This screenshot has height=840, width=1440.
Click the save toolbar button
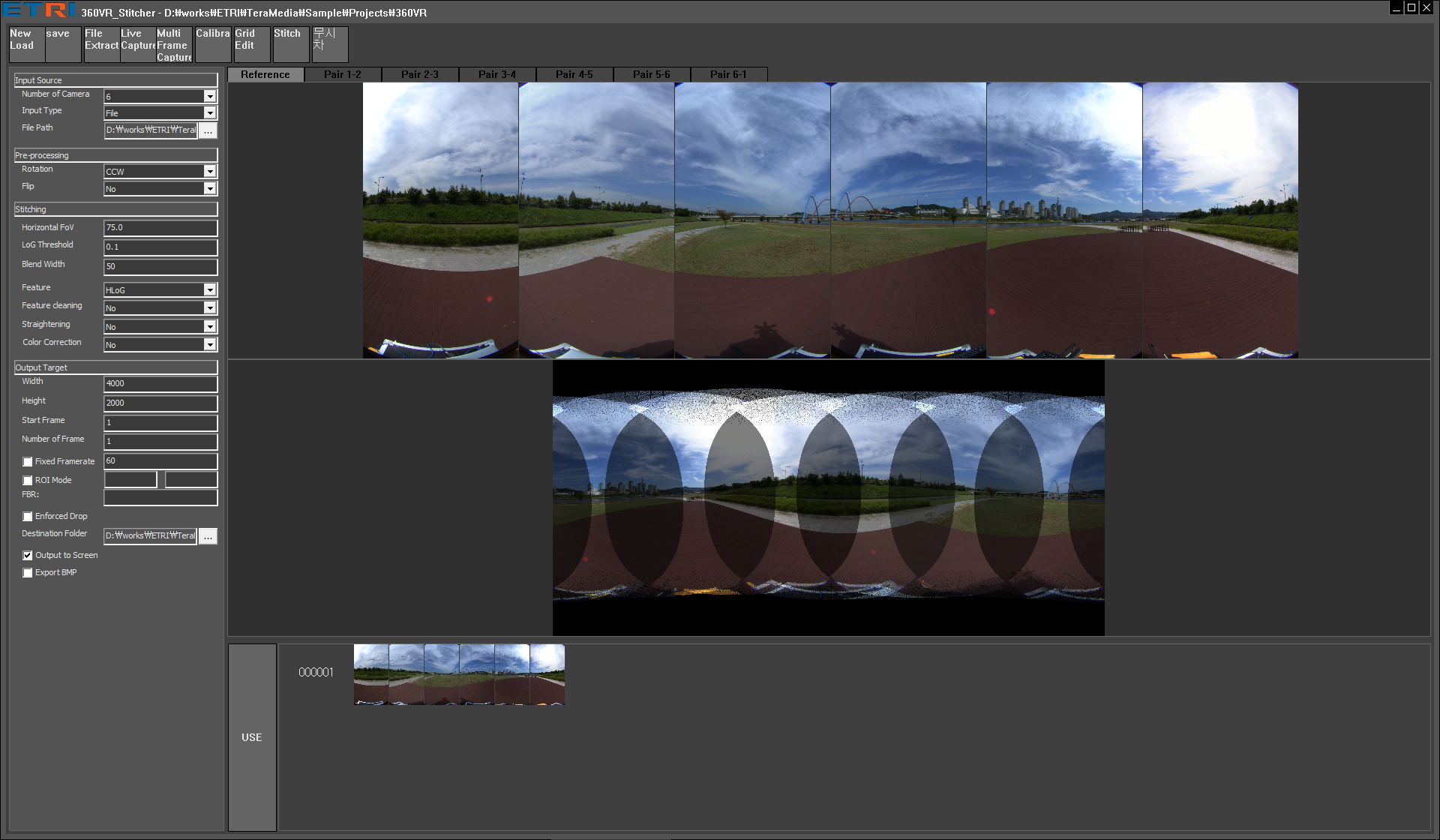click(62, 44)
